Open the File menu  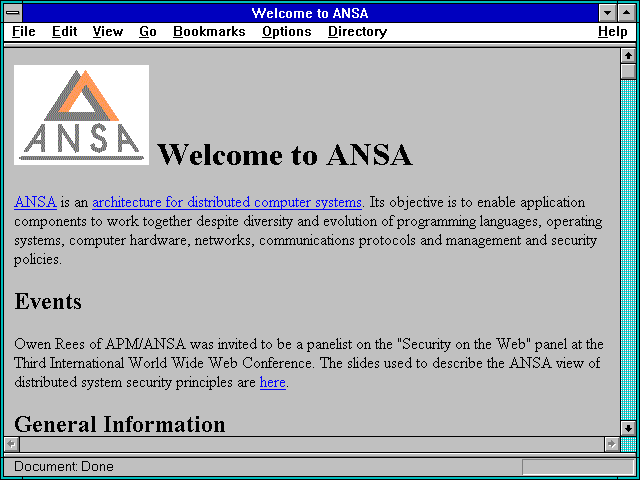click(24, 32)
